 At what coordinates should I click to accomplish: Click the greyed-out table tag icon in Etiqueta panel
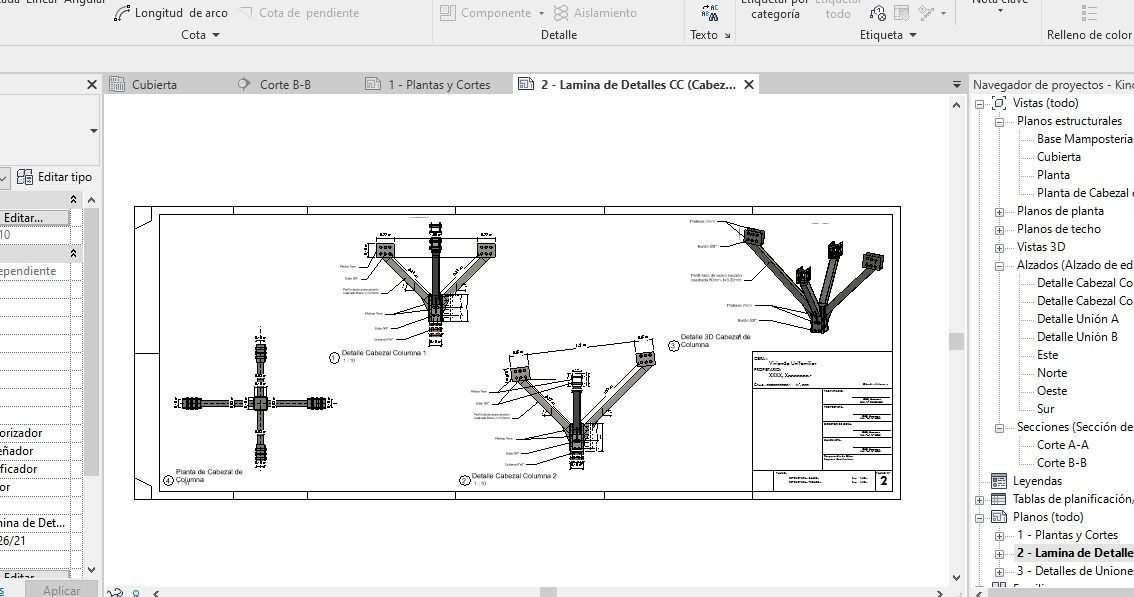tap(901, 13)
